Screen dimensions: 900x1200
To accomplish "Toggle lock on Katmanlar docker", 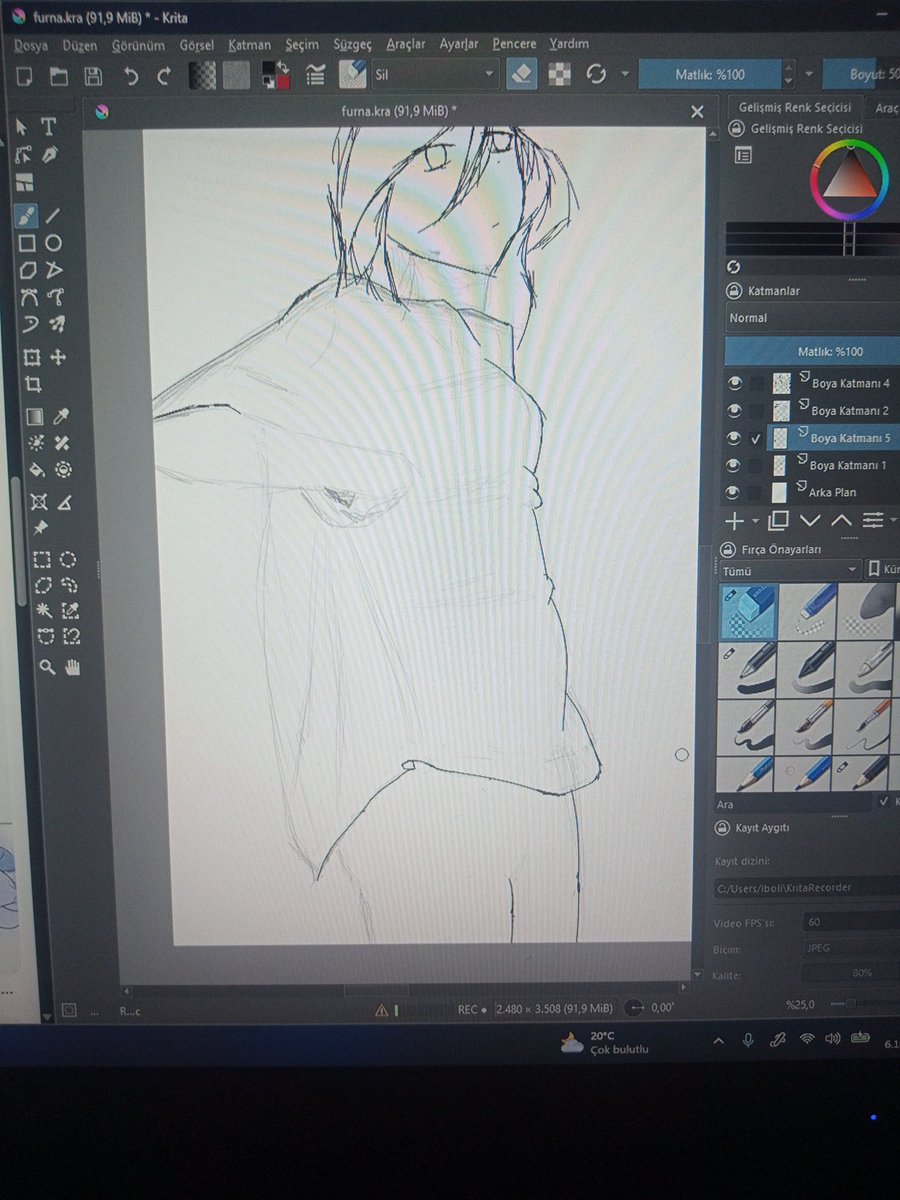I will pyautogui.click(x=733, y=291).
